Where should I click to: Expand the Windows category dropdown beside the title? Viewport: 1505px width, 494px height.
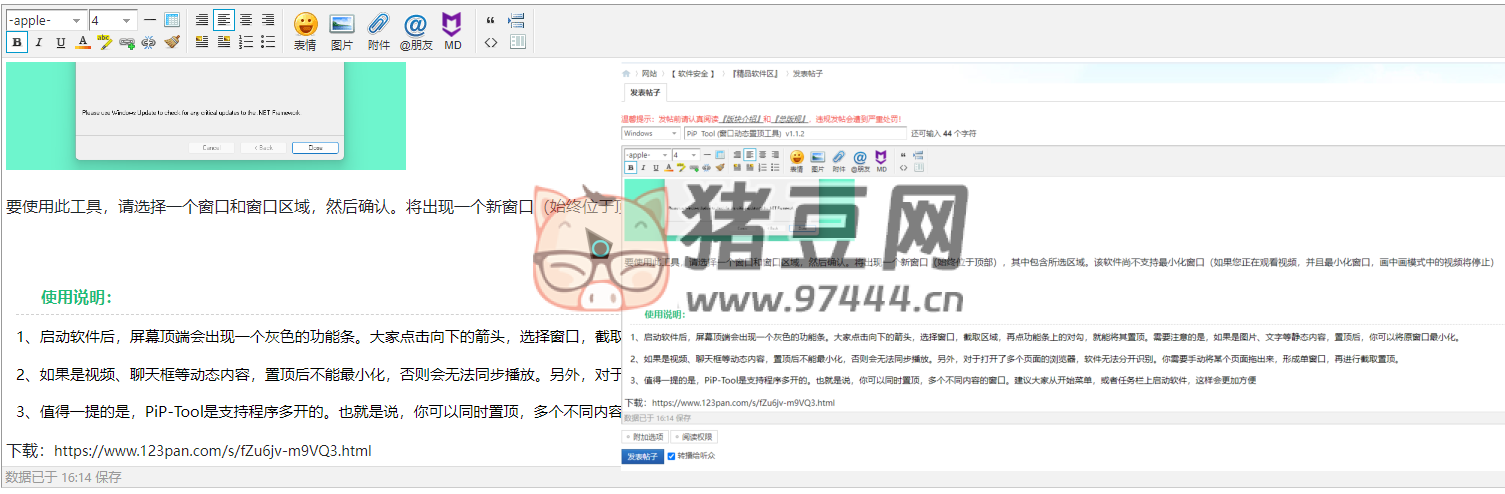(x=651, y=133)
